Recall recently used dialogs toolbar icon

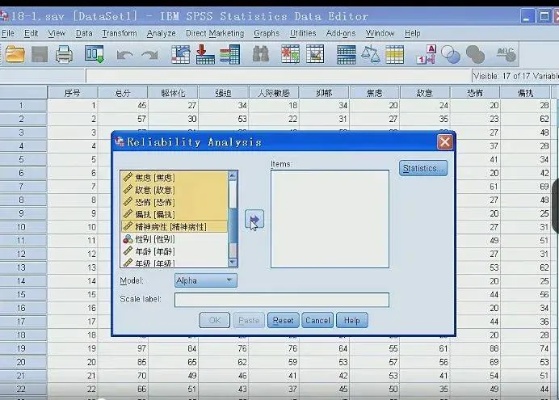(94, 55)
